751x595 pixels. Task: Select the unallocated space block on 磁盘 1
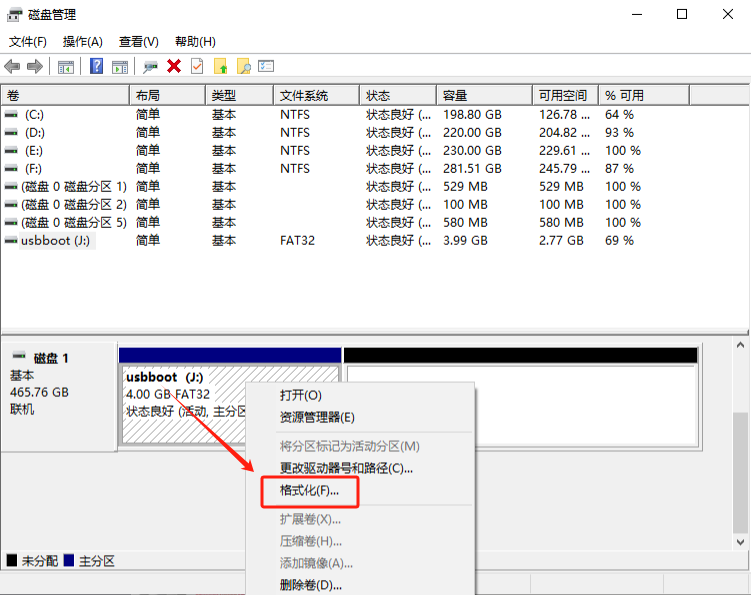point(521,398)
